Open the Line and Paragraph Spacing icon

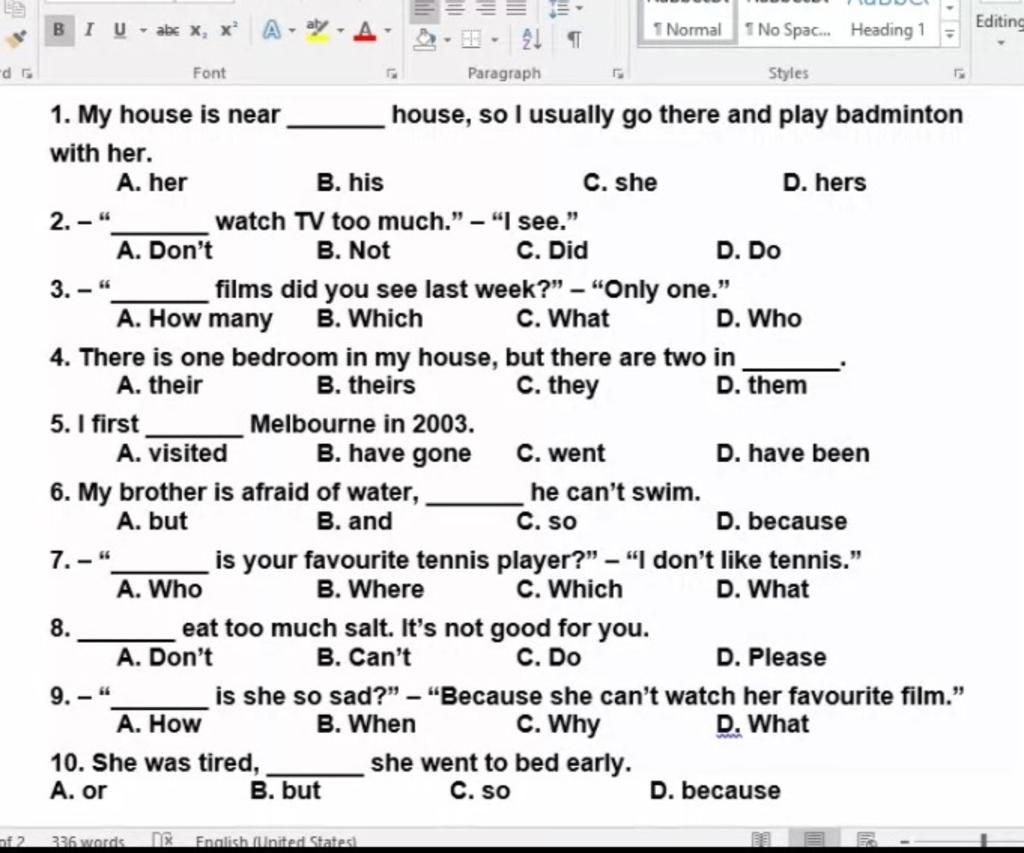pos(557,9)
